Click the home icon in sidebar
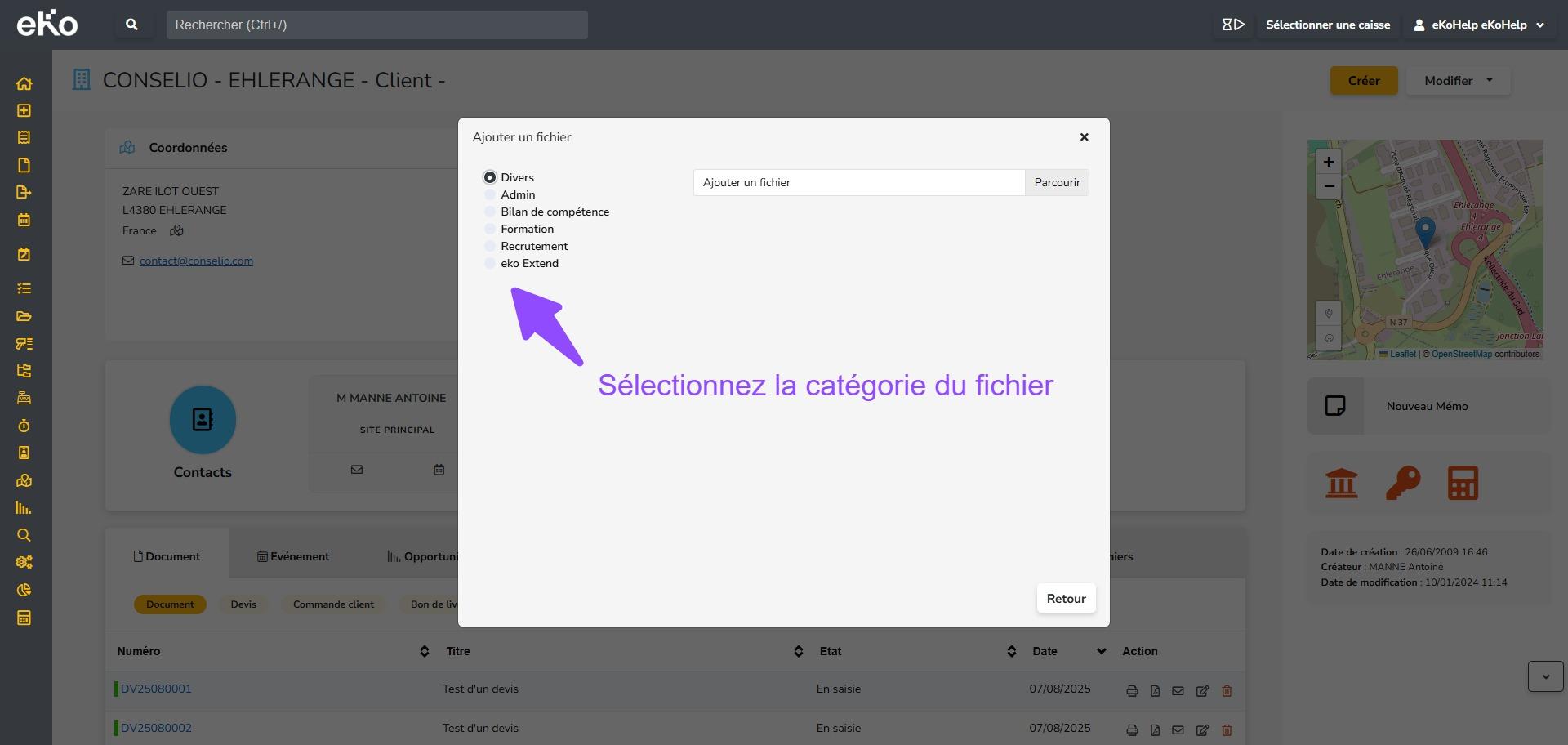 coord(24,83)
